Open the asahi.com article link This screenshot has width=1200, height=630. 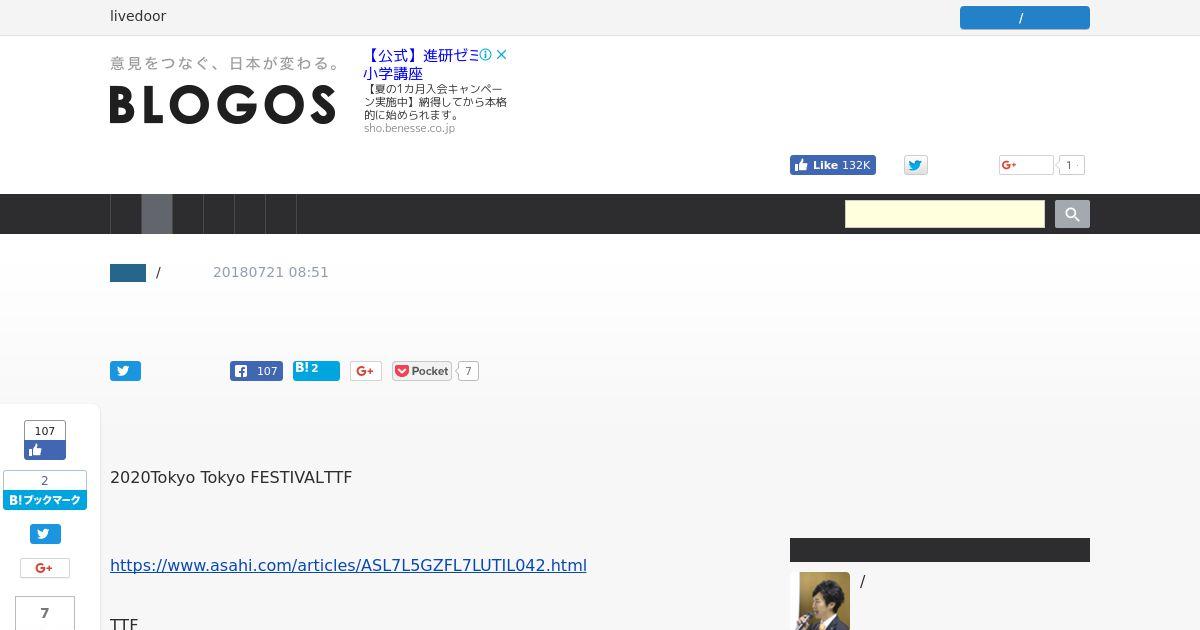(x=348, y=565)
